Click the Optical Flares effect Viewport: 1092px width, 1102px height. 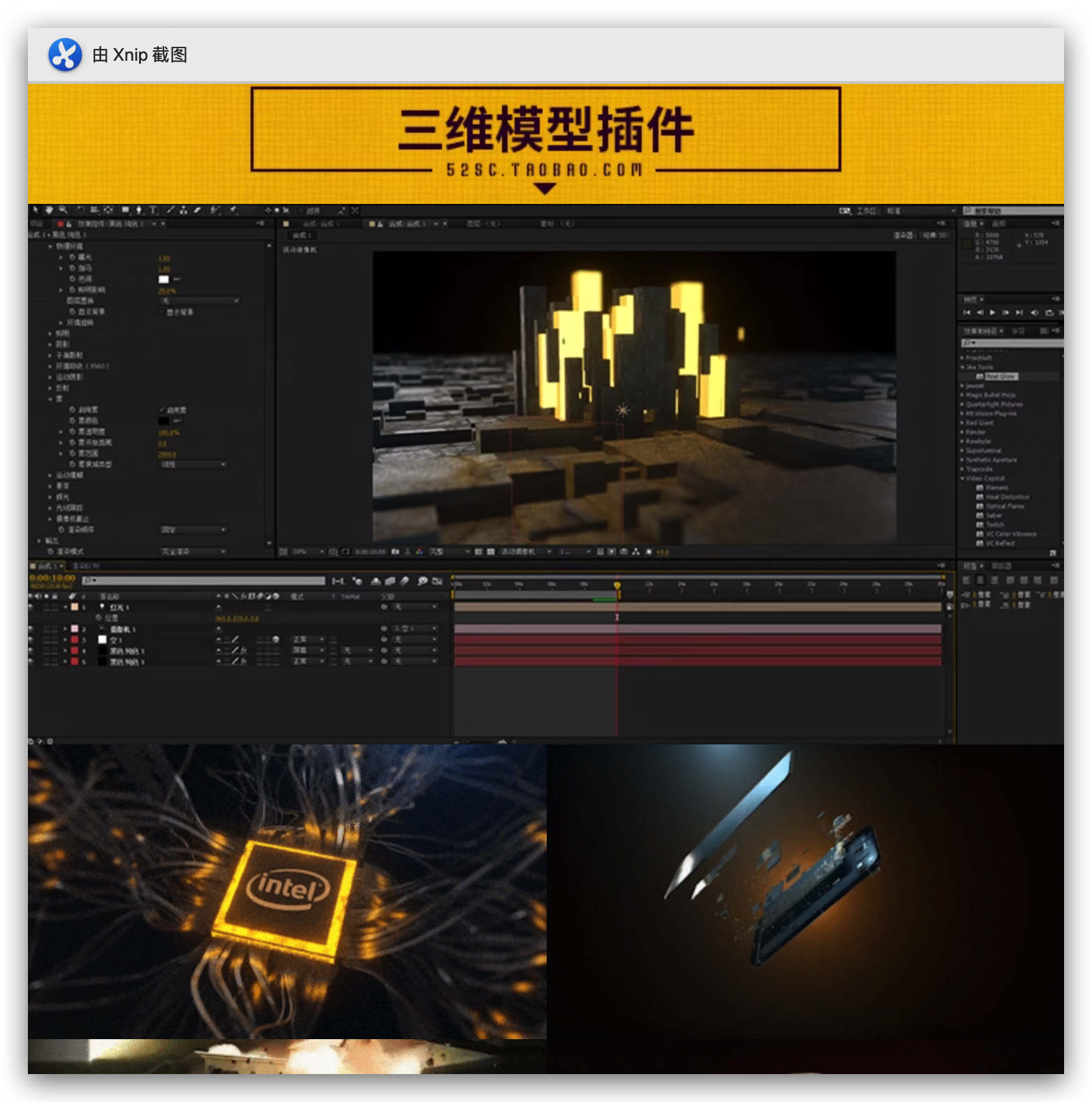tap(1005, 506)
